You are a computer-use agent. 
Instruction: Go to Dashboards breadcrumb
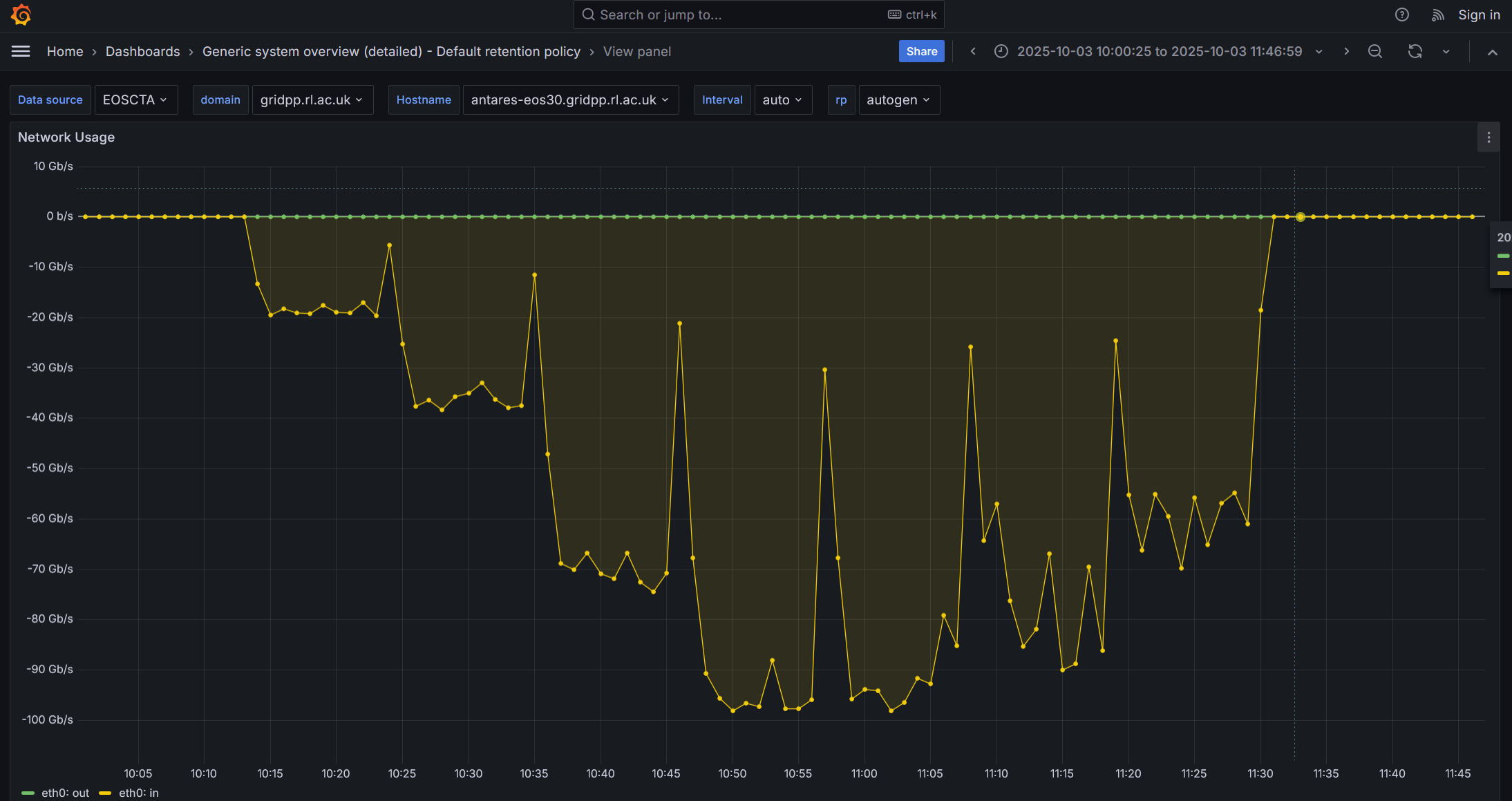pyautogui.click(x=142, y=51)
